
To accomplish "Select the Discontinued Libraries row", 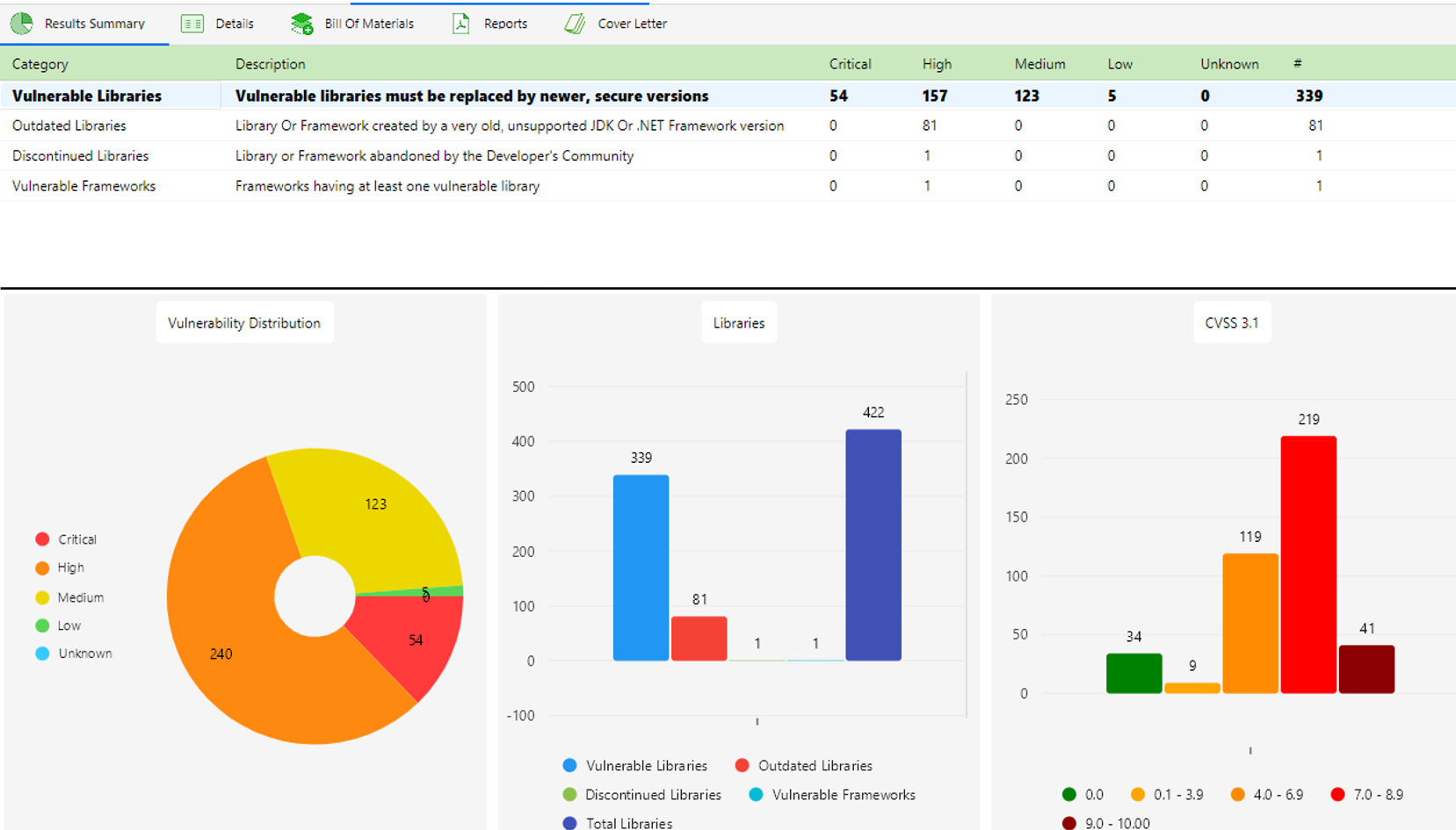I will [x=80, y=155].
